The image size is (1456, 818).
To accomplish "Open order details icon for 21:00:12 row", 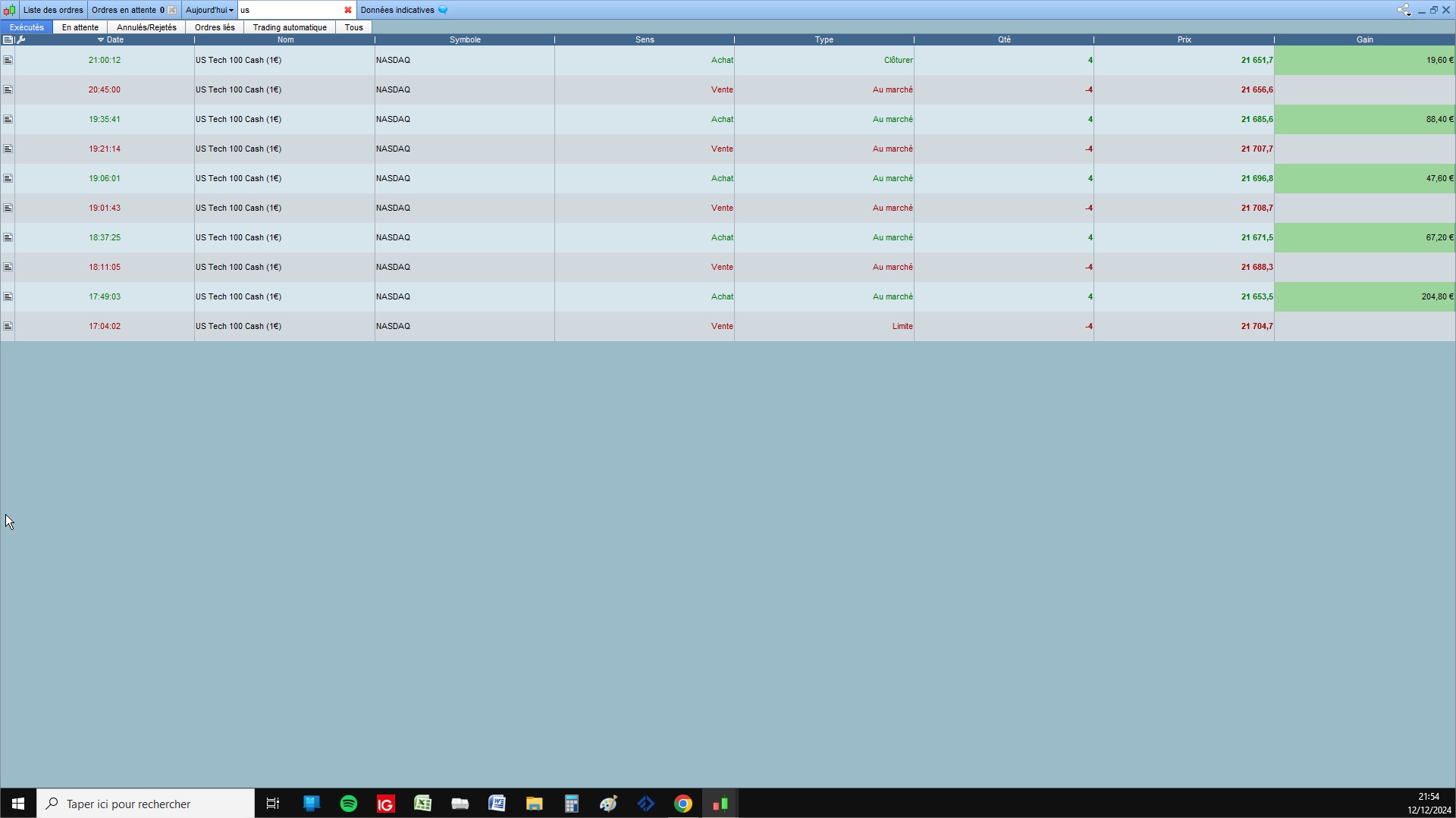I will 8,60.
